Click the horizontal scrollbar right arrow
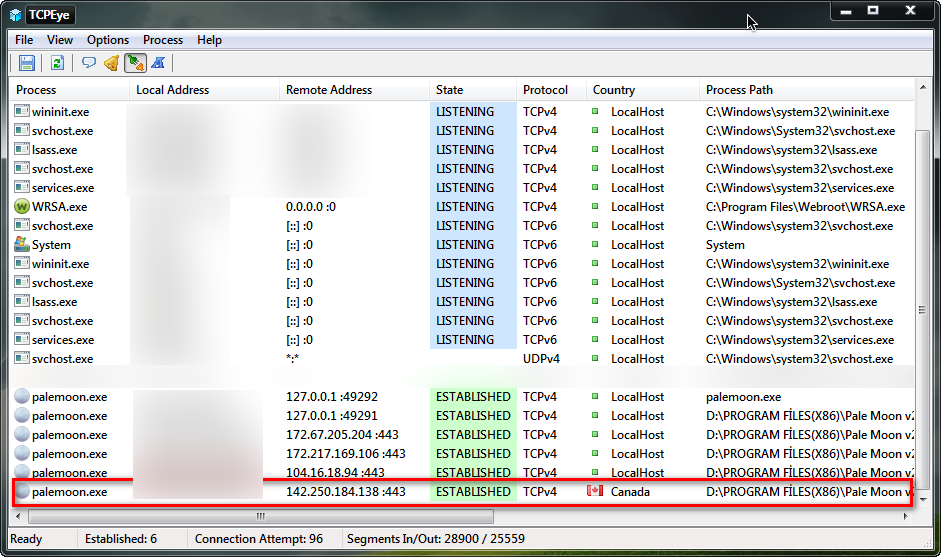The width and height of the screenshot is (941, 557). click(x=905, y=516)
